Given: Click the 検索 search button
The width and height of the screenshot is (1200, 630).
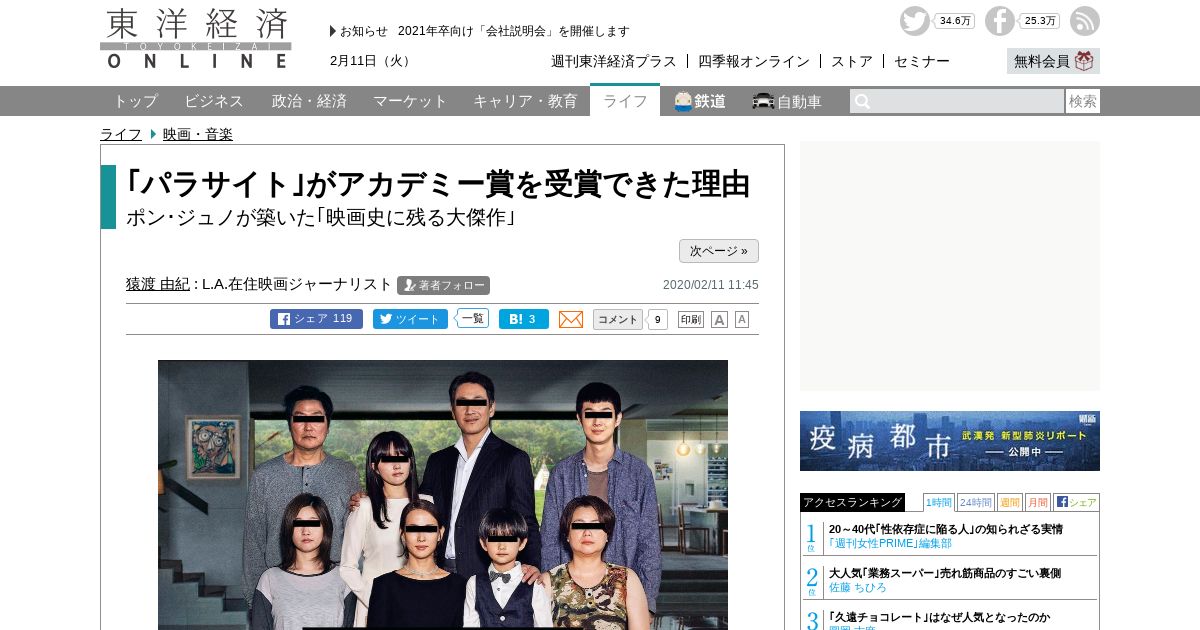Looking at the screenshot, I should point(1083,101).
